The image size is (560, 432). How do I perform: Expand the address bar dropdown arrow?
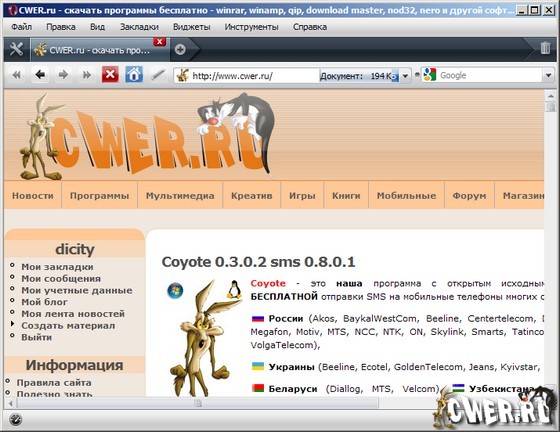point(405,76)
